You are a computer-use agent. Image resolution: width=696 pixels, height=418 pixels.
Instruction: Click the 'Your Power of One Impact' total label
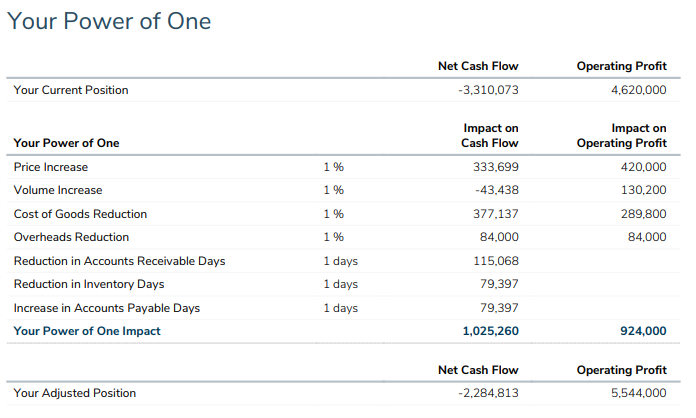pos(87,331)
